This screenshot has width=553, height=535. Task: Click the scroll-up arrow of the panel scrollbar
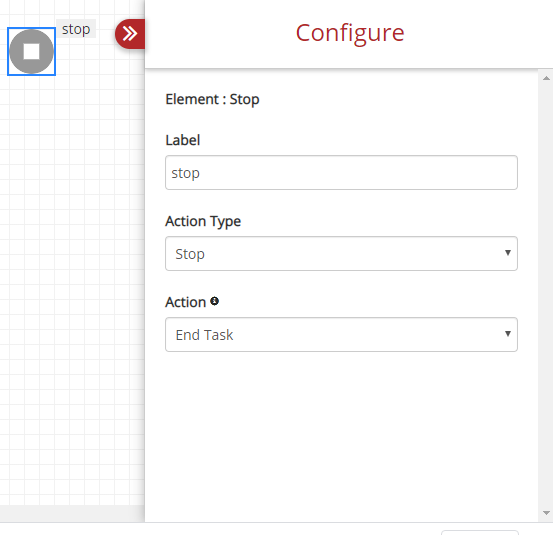coord(546,78)
